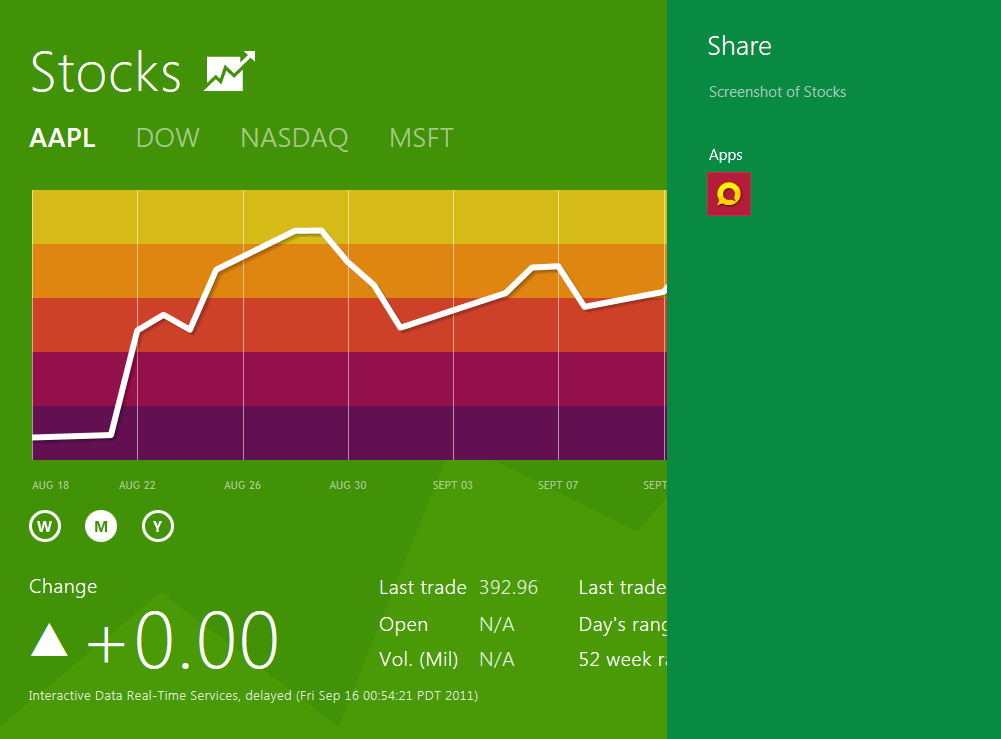1001x739 pixels.
Task: Click the dark purple bottom chart band
Action: click(349, 433)
